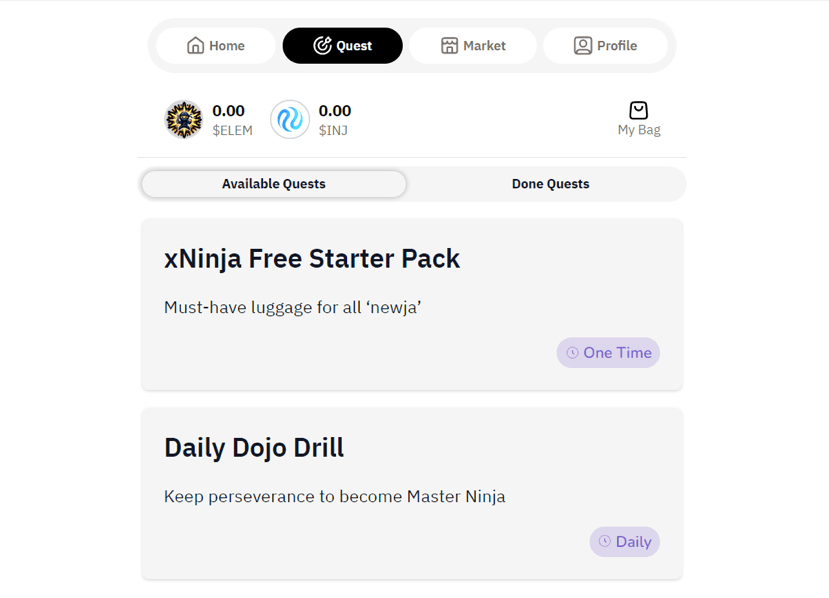Switch to the Done Quests tab

tap(550, 184)
